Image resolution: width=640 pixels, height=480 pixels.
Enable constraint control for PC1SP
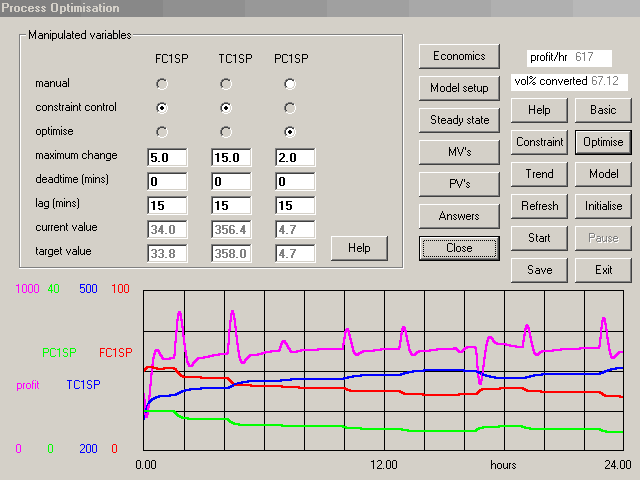(x=290, y=107)
